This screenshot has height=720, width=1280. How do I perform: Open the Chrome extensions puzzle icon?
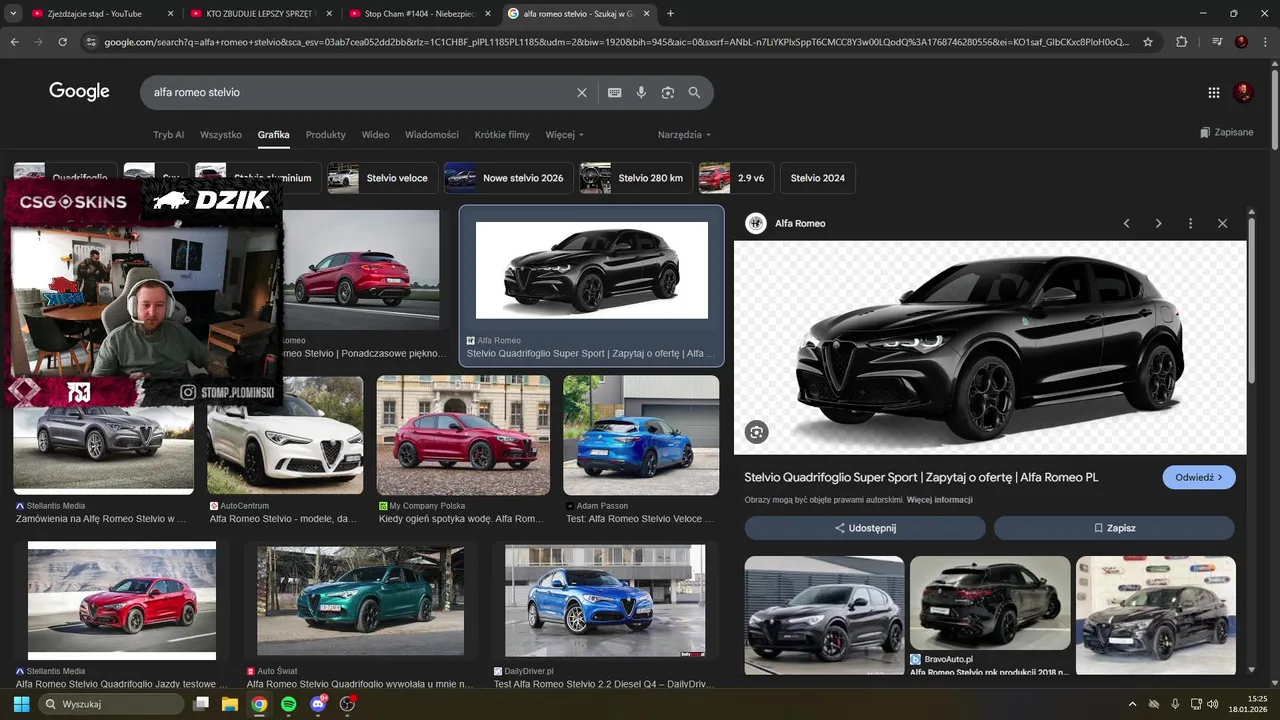click(1182, 42)
